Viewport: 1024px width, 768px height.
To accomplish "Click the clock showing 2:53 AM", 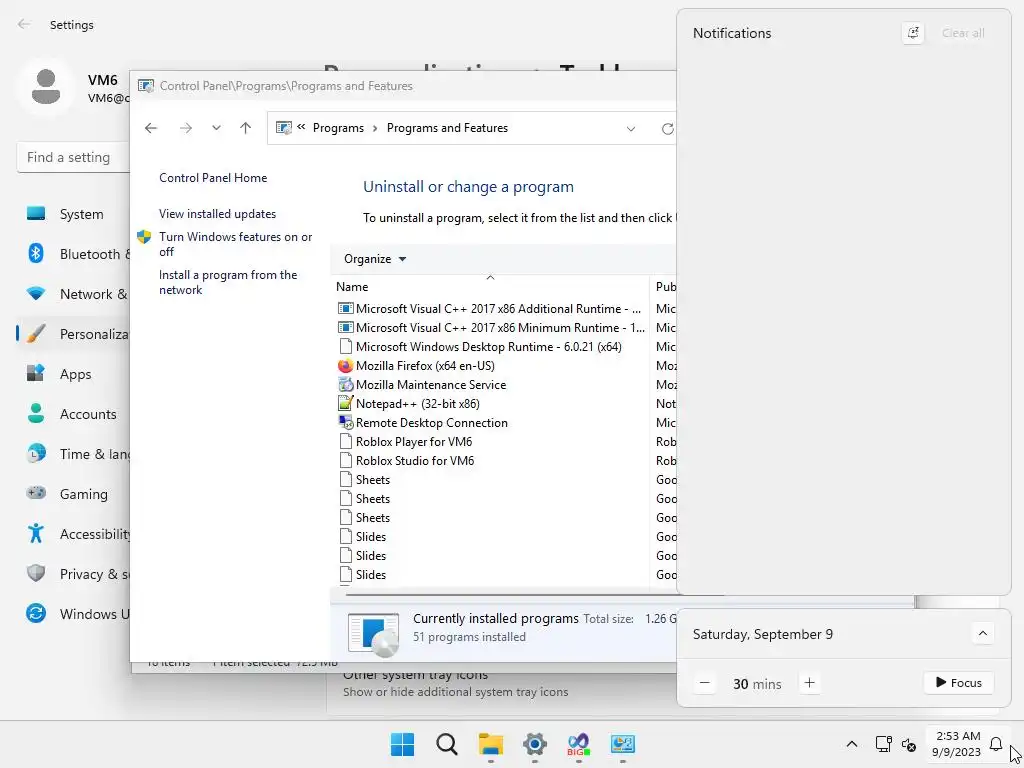I will tap(956, 744).
